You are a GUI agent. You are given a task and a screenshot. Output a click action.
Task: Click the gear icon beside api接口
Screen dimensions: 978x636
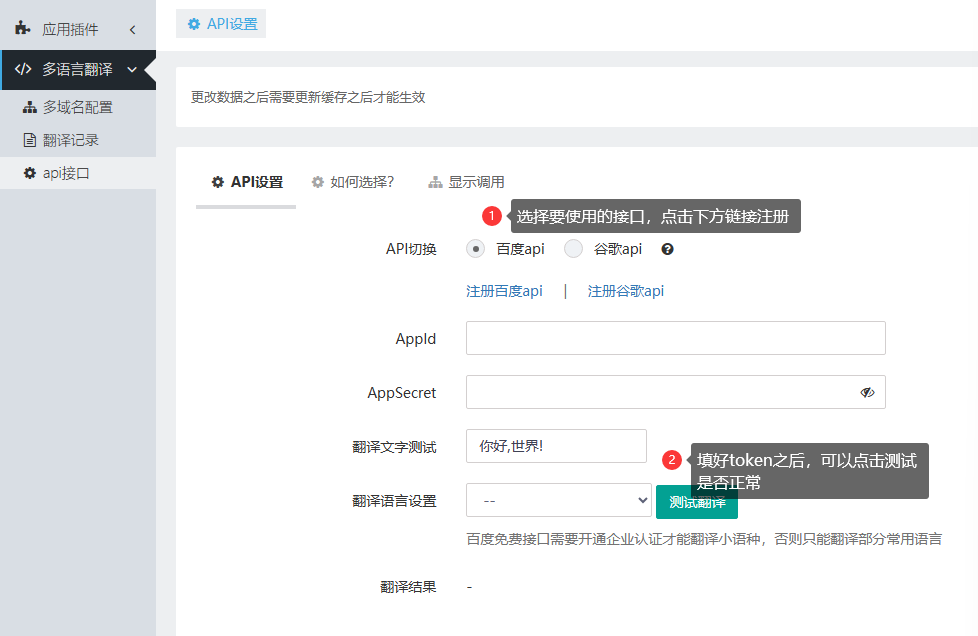click(x=29, y=173)
